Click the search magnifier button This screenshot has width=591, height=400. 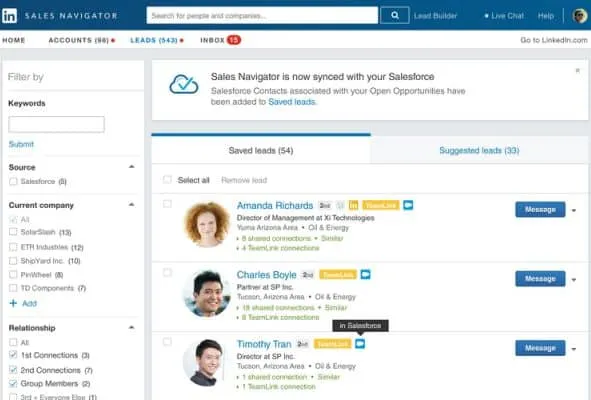[395, 15]
